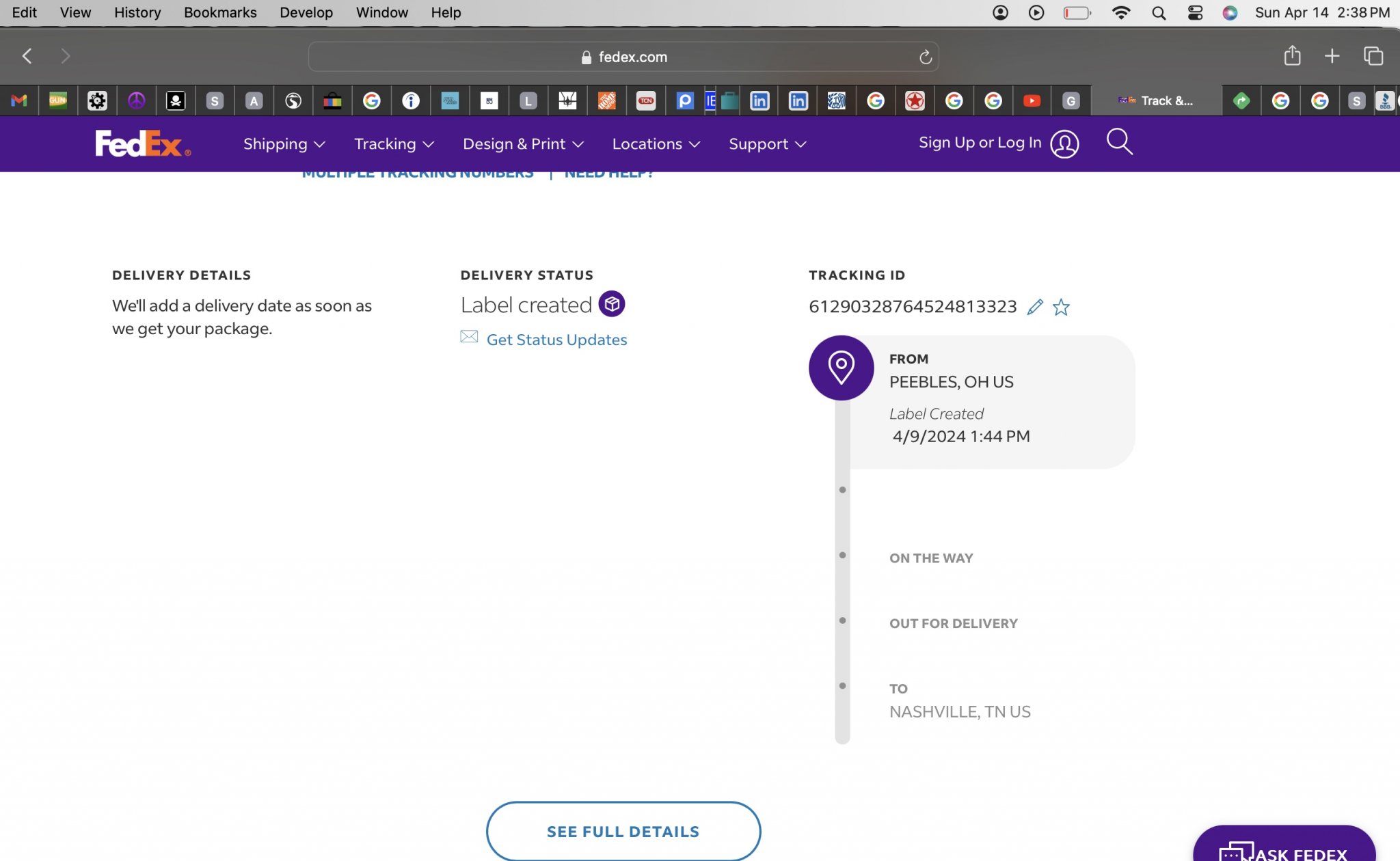Open the Bookmarks menu in menu bar
The image size is (1400, 861).
pyautogui.click(x=220, y=12)
